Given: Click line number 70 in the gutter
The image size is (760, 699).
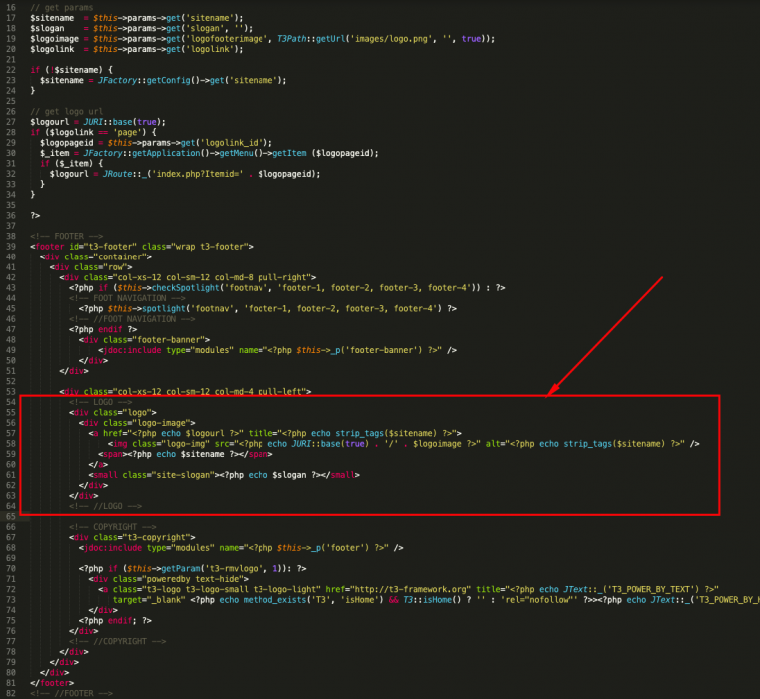Looking at the screenshot, I should click(x=11, y=567).
